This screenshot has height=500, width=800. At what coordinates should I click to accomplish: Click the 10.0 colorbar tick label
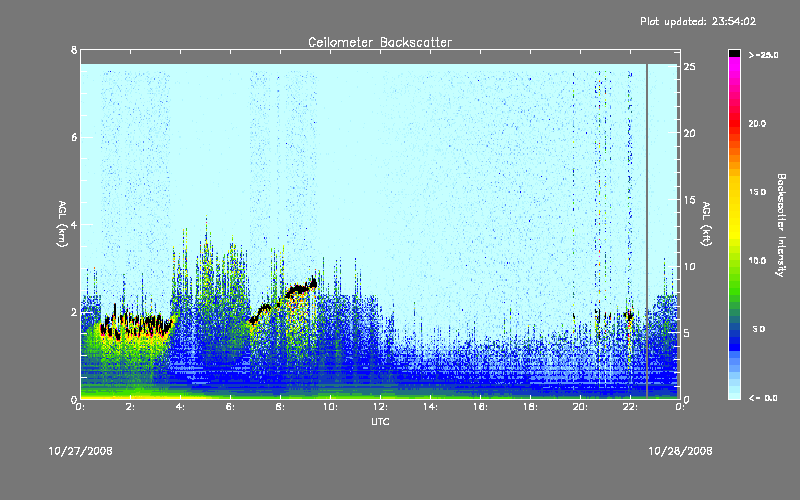point(757,261)
